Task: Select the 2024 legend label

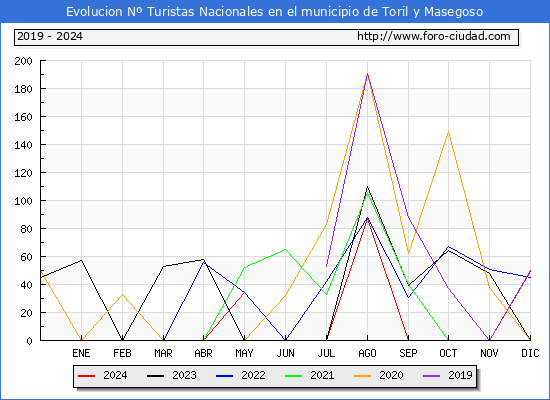Action: pos(115,375)
